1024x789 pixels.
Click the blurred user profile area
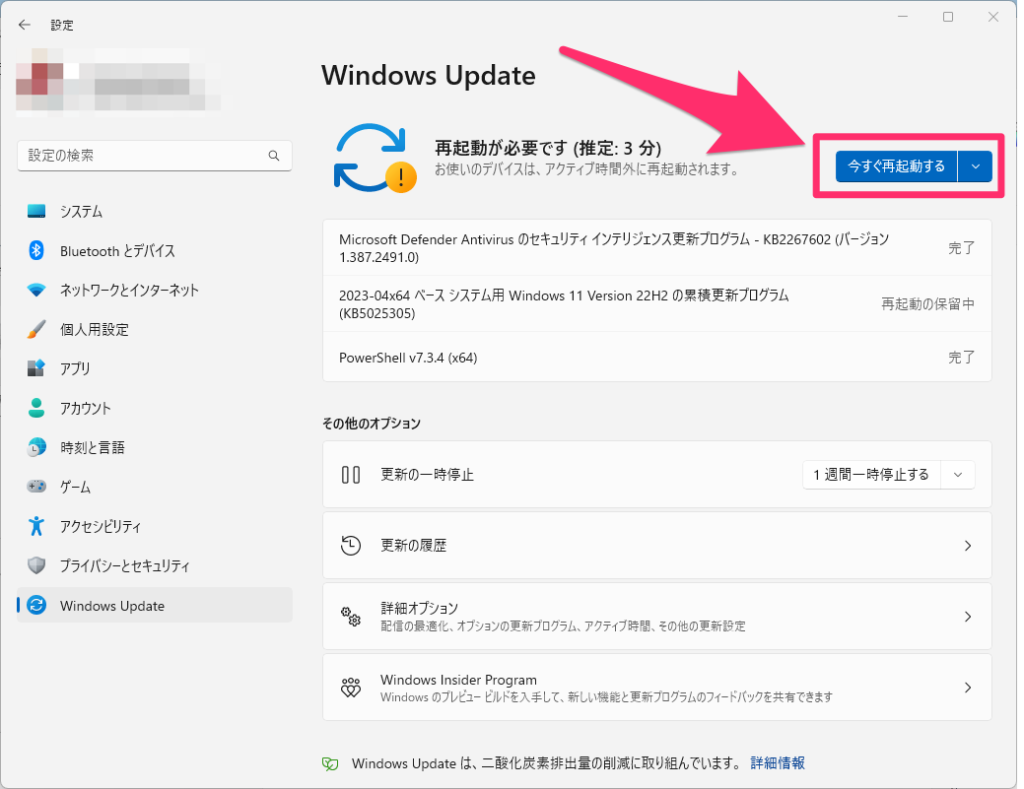(x=118, y=81)
